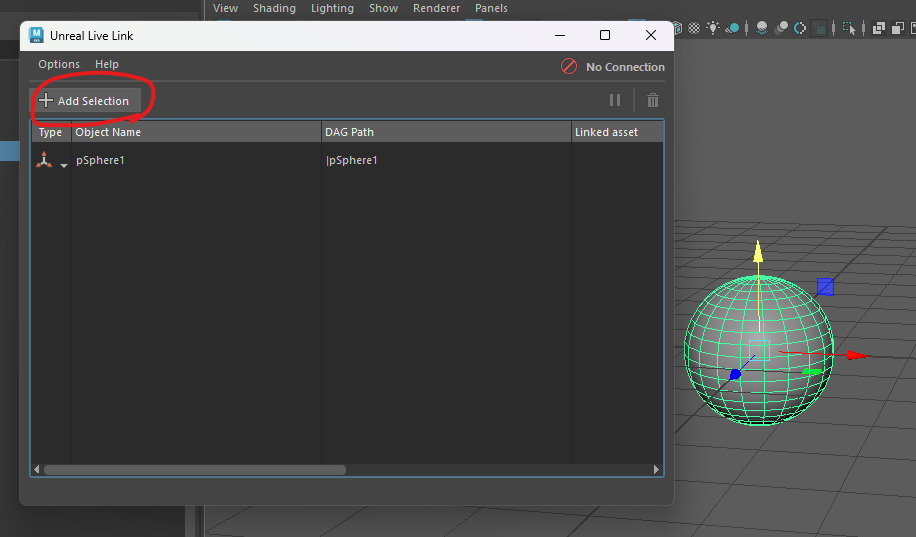The image size is (916, 537).
Task: Click the wireframe on shaded cube icon
Action: 677,28
